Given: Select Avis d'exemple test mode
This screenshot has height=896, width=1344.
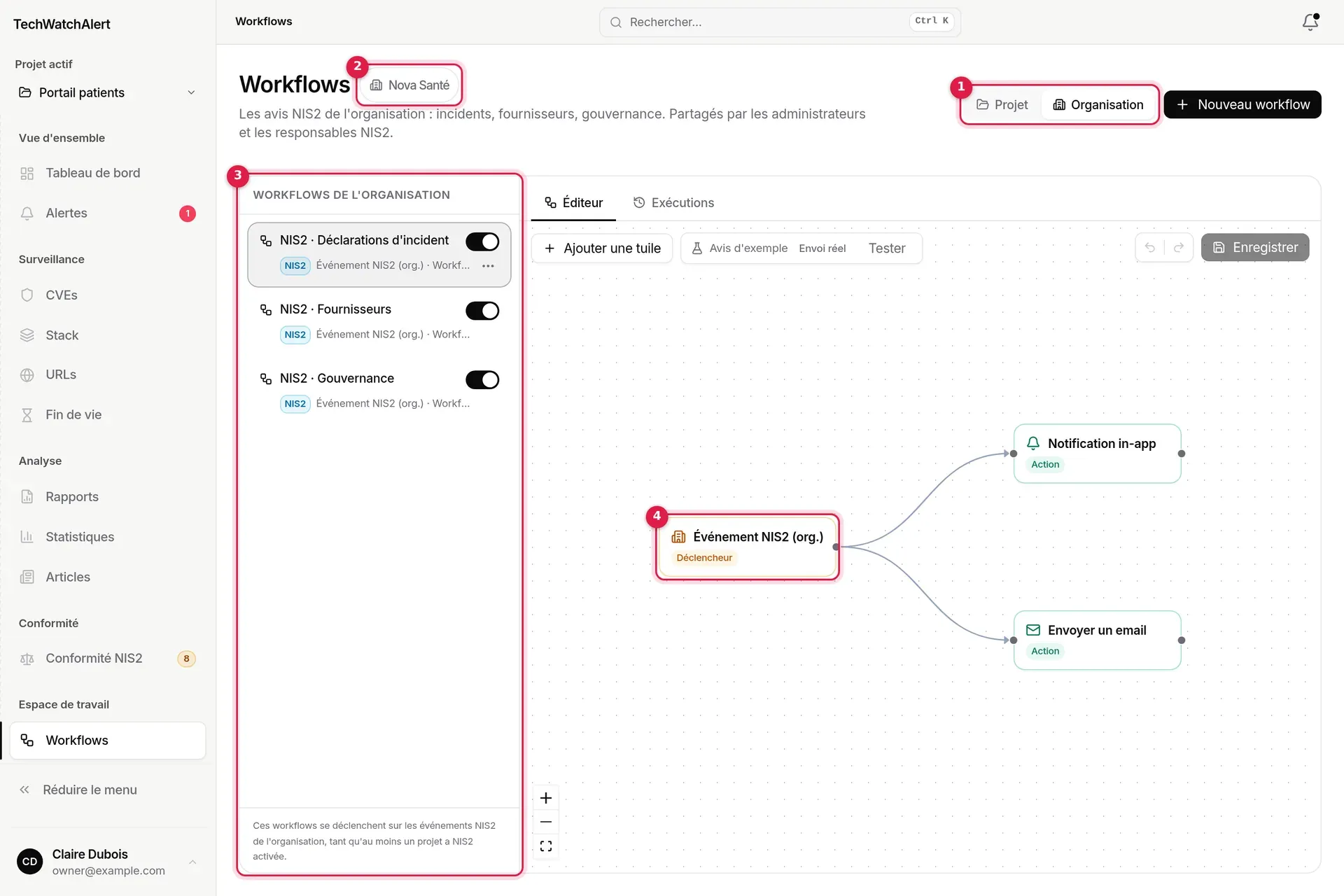Looking at the screenshot, I should [739, 248].
